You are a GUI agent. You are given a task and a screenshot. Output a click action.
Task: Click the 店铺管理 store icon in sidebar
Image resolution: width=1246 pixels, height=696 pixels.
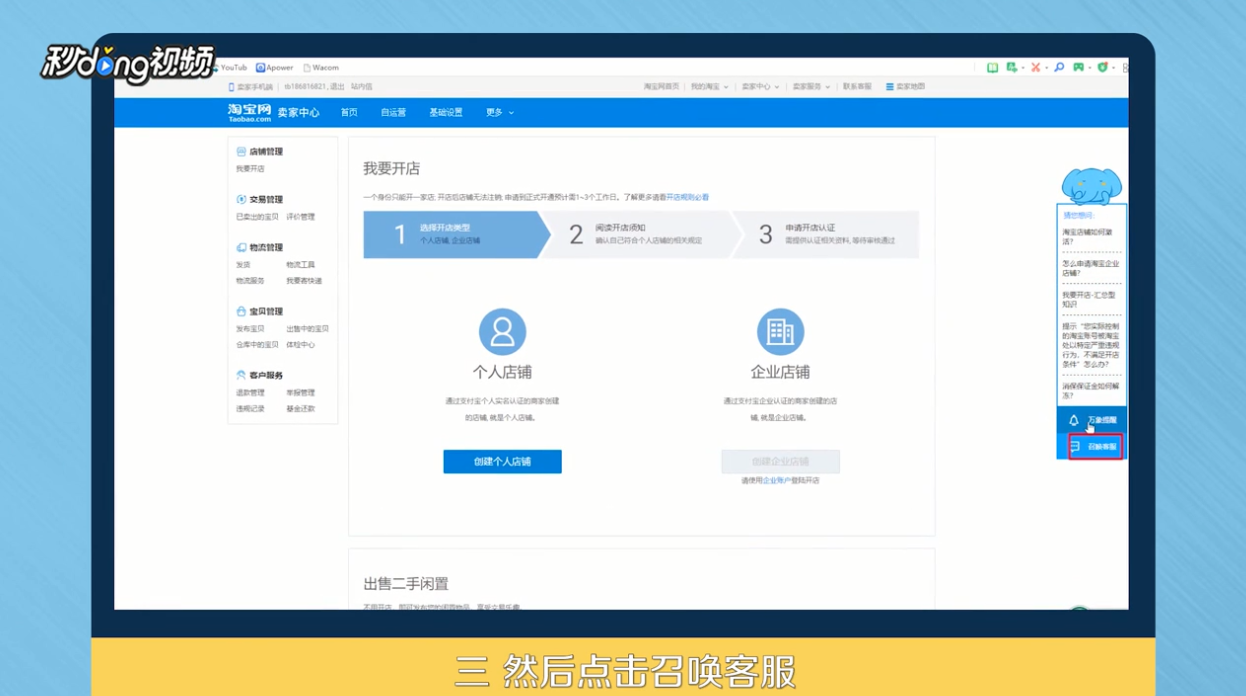tap(241, 152)
